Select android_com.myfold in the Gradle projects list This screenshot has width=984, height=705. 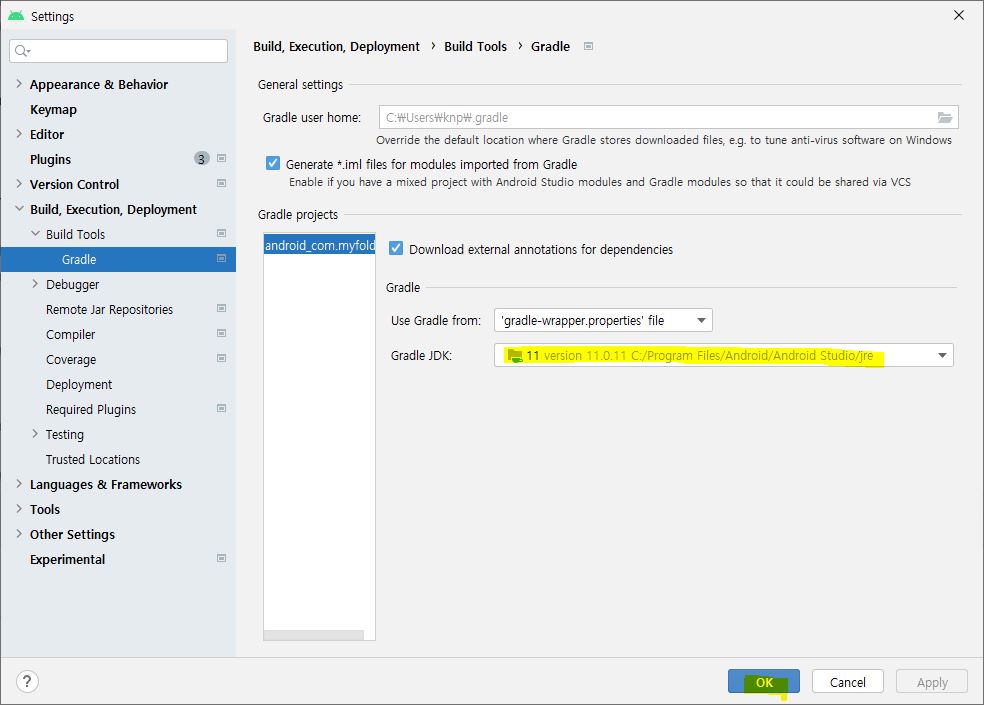[x=318, y=244]
